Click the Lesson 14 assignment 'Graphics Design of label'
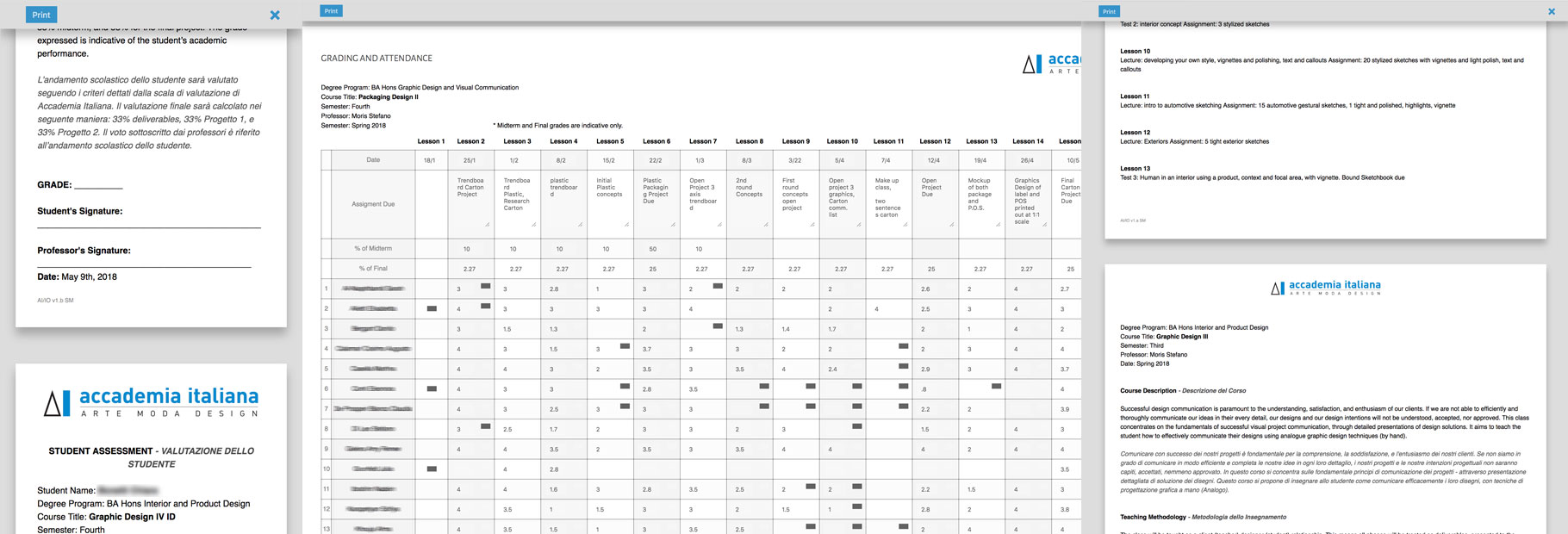The image size is (1568, 534). click(1028, 203)
